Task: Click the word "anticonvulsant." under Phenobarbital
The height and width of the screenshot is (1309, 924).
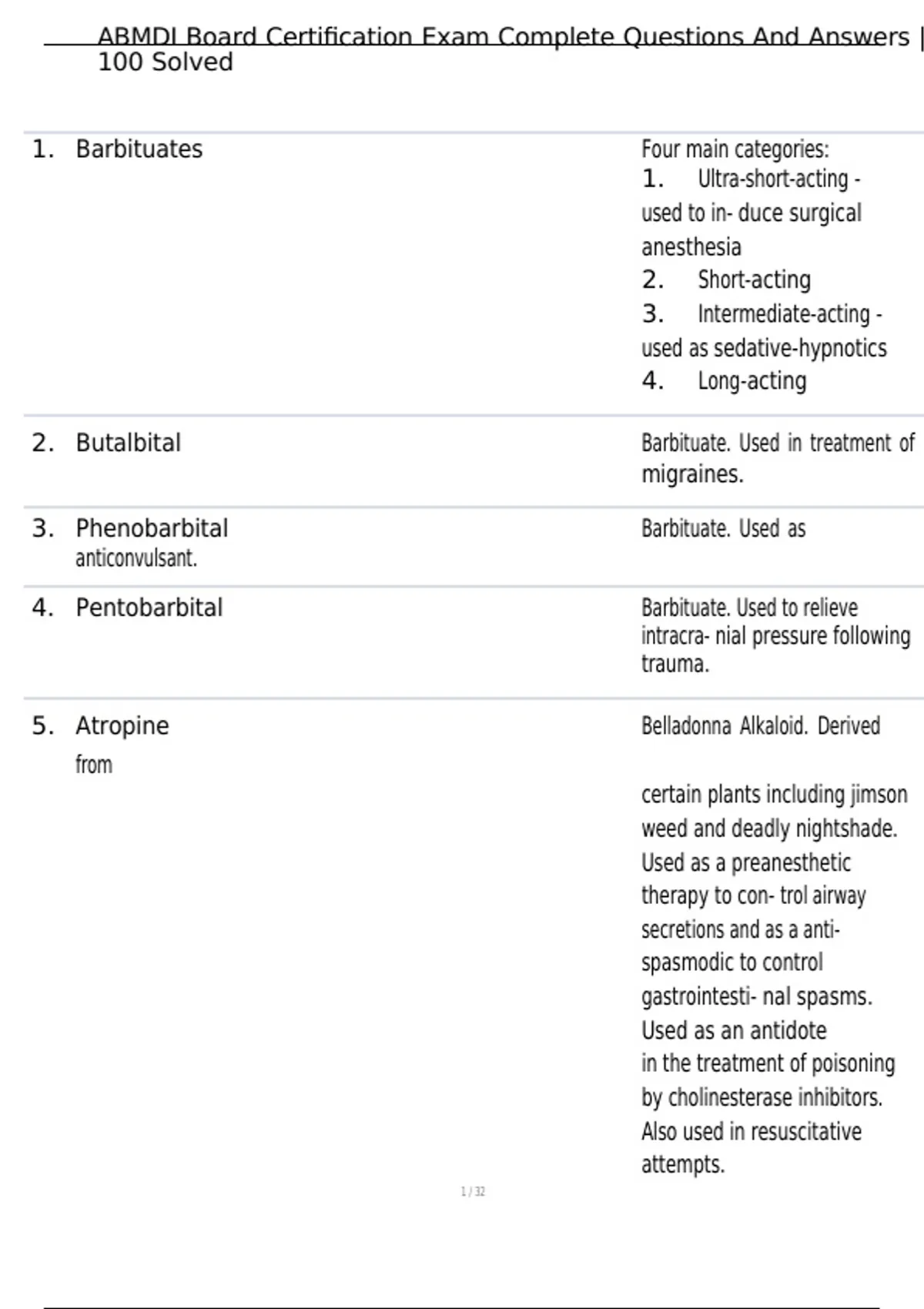Action: tap(136, 558)
